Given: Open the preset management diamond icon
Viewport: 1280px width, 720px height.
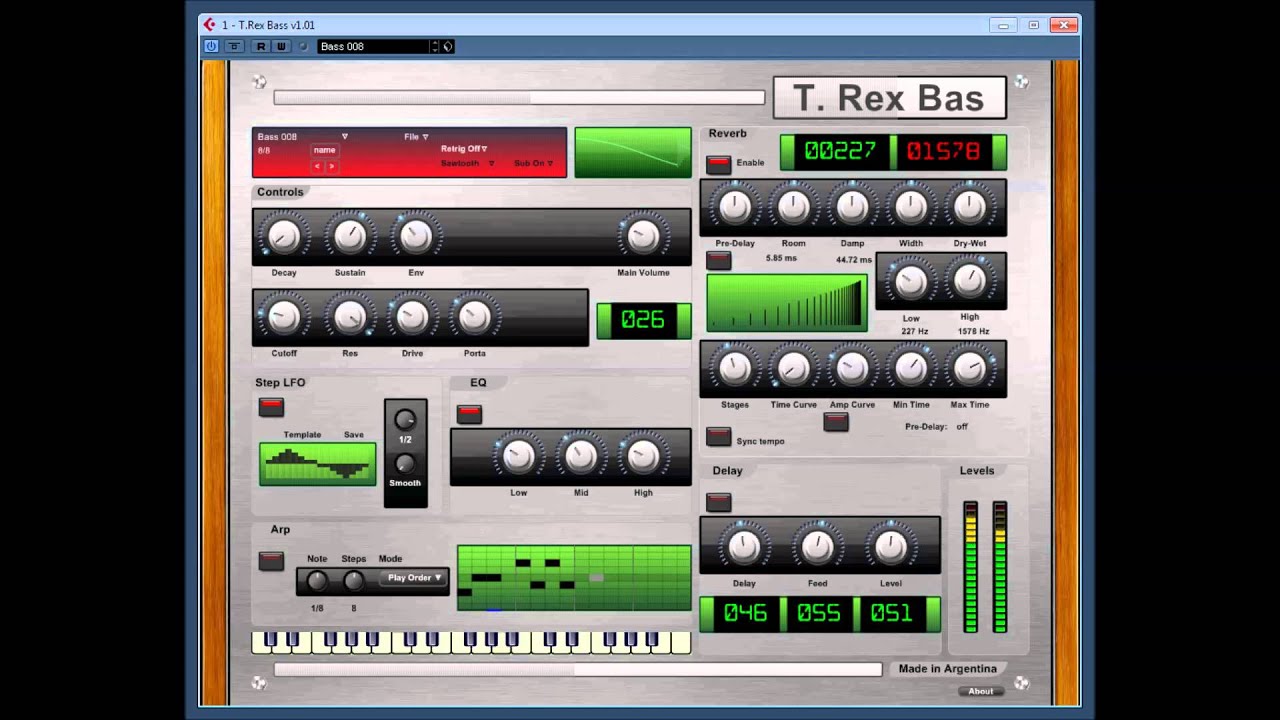Looking at the screenshot, I should 448,46.
